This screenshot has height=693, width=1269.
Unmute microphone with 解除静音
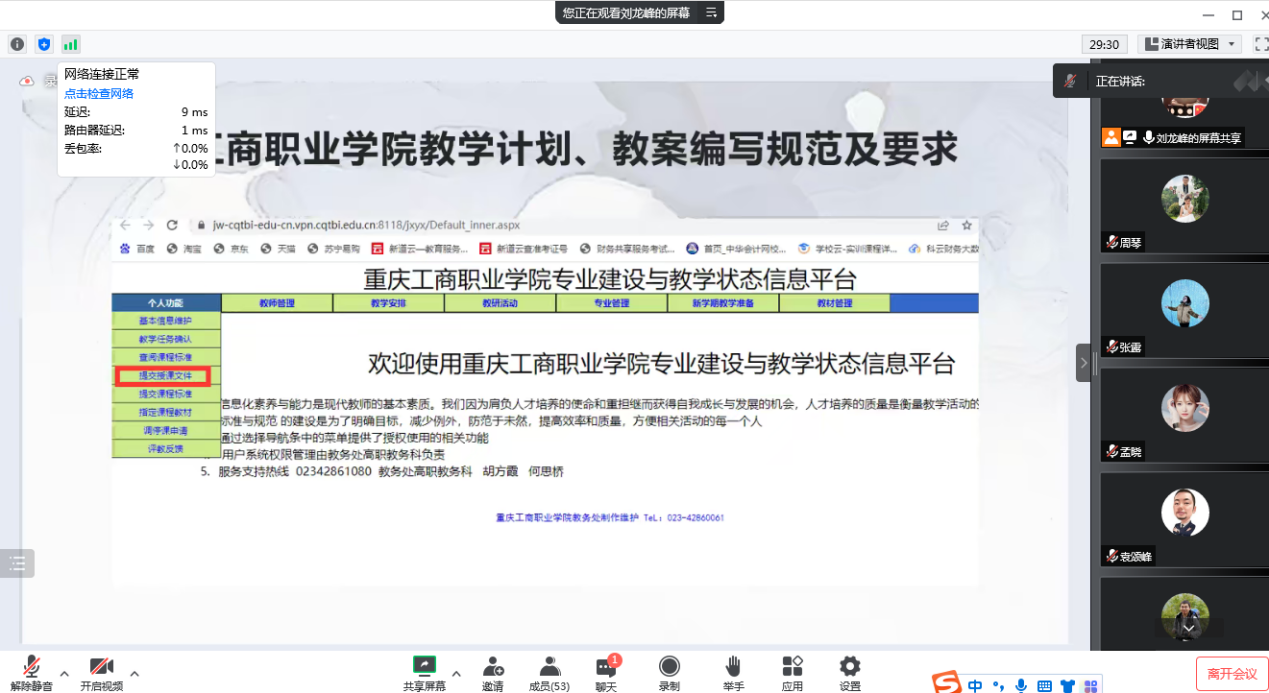click(x=31, y=673)
